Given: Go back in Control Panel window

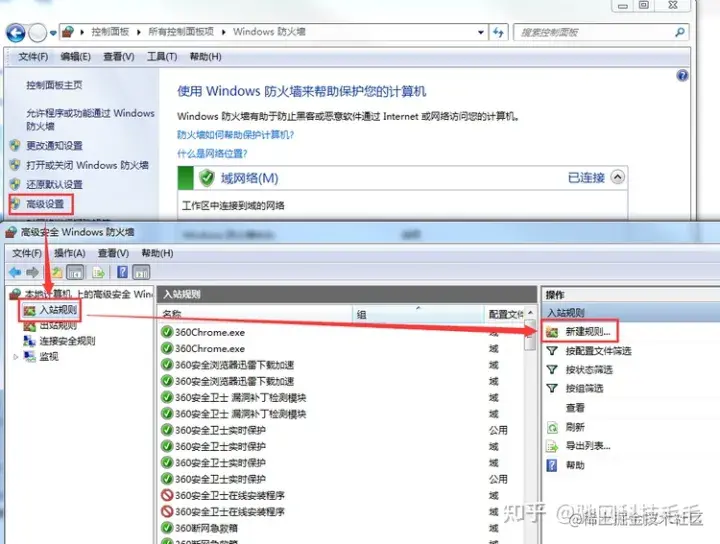Looking at the screenshot, I should [x=15, y=33].
